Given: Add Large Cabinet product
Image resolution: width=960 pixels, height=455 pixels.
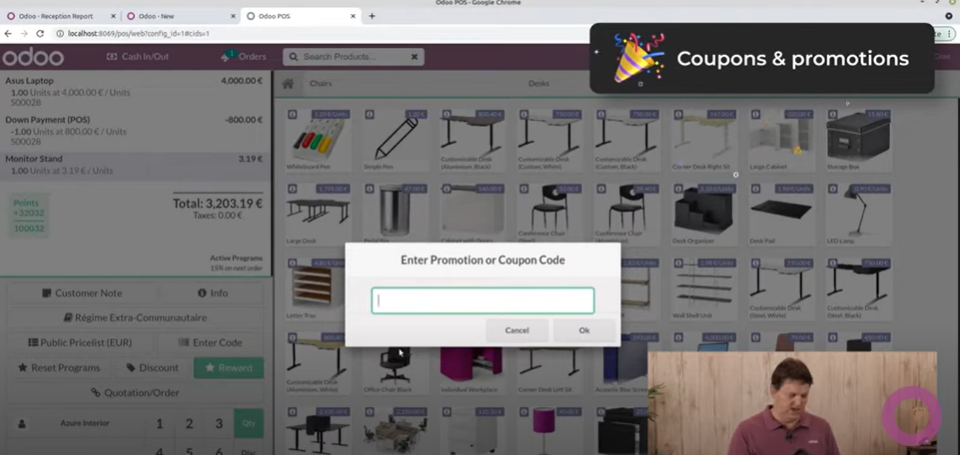Looking at the screenshot, I should pyautogui.click(x=781, y=140).
